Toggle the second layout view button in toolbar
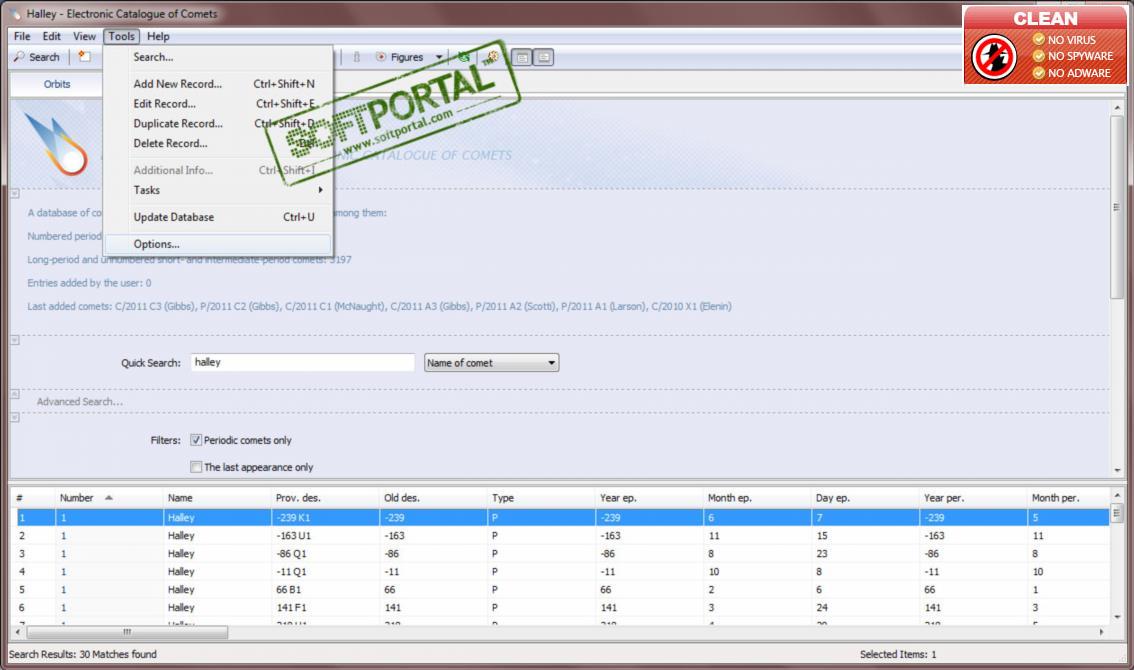The image size is (1134, 670). click(544, 57)
